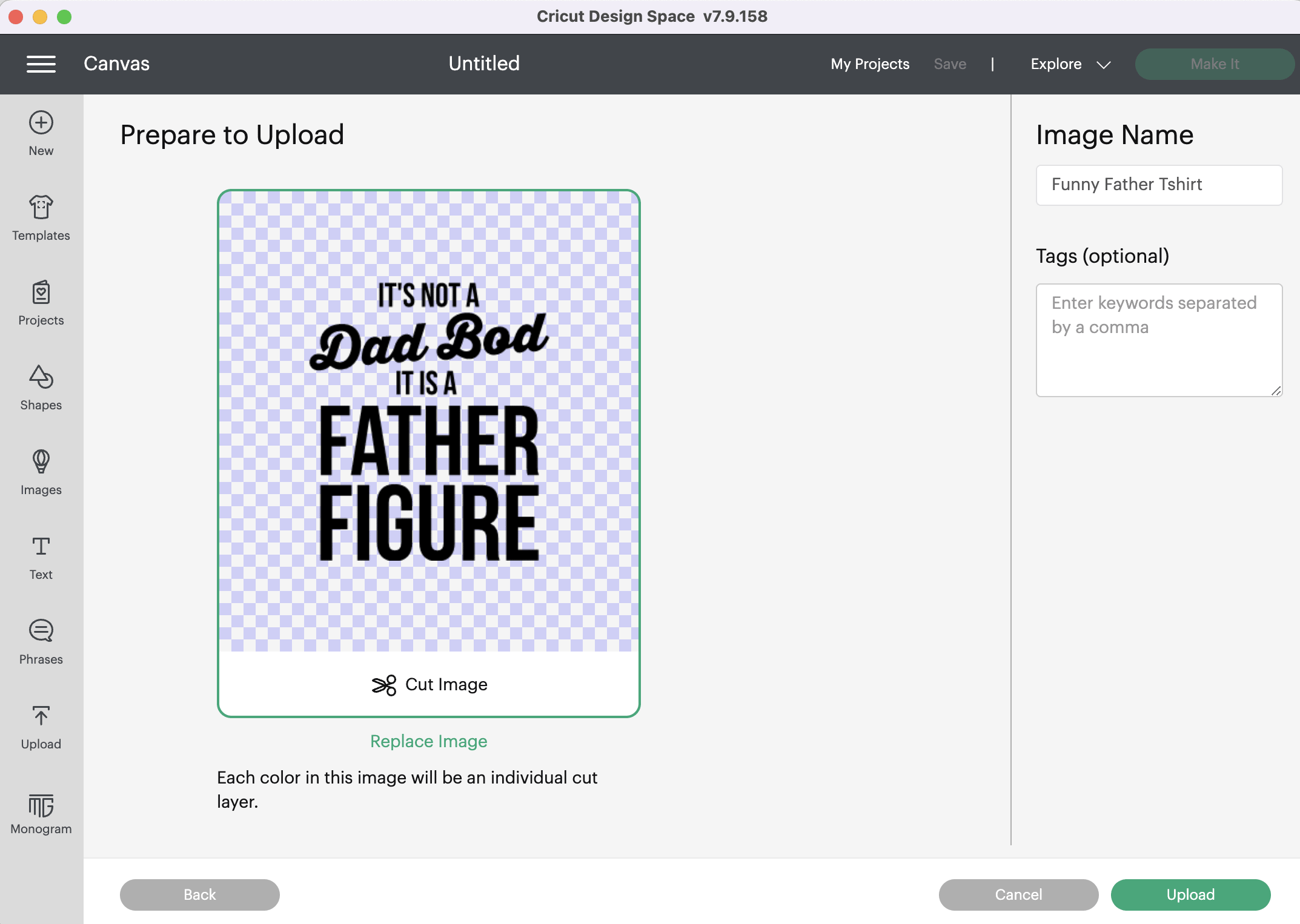Image resolution: width=1300 pixels, height=924 pixels.
Task: Open Templates in the sidebar
Action: (x=41, y=219)
